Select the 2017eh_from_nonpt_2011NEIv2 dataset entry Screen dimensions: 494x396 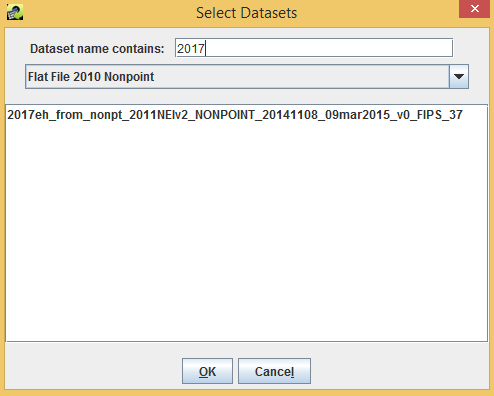click(x=235, y=115)
